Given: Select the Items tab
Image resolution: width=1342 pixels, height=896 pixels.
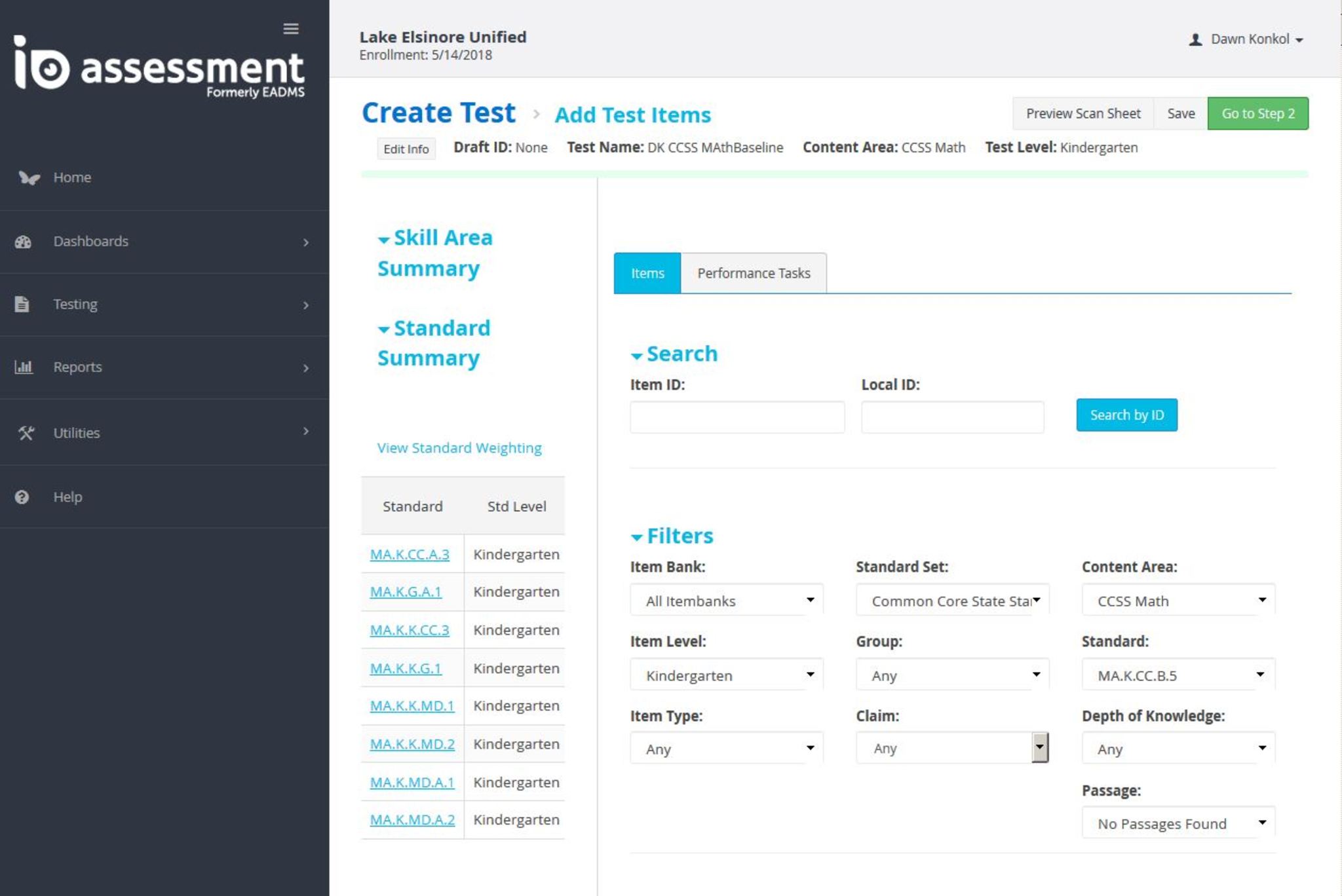Looking at the screenshot, I should 647,273.
